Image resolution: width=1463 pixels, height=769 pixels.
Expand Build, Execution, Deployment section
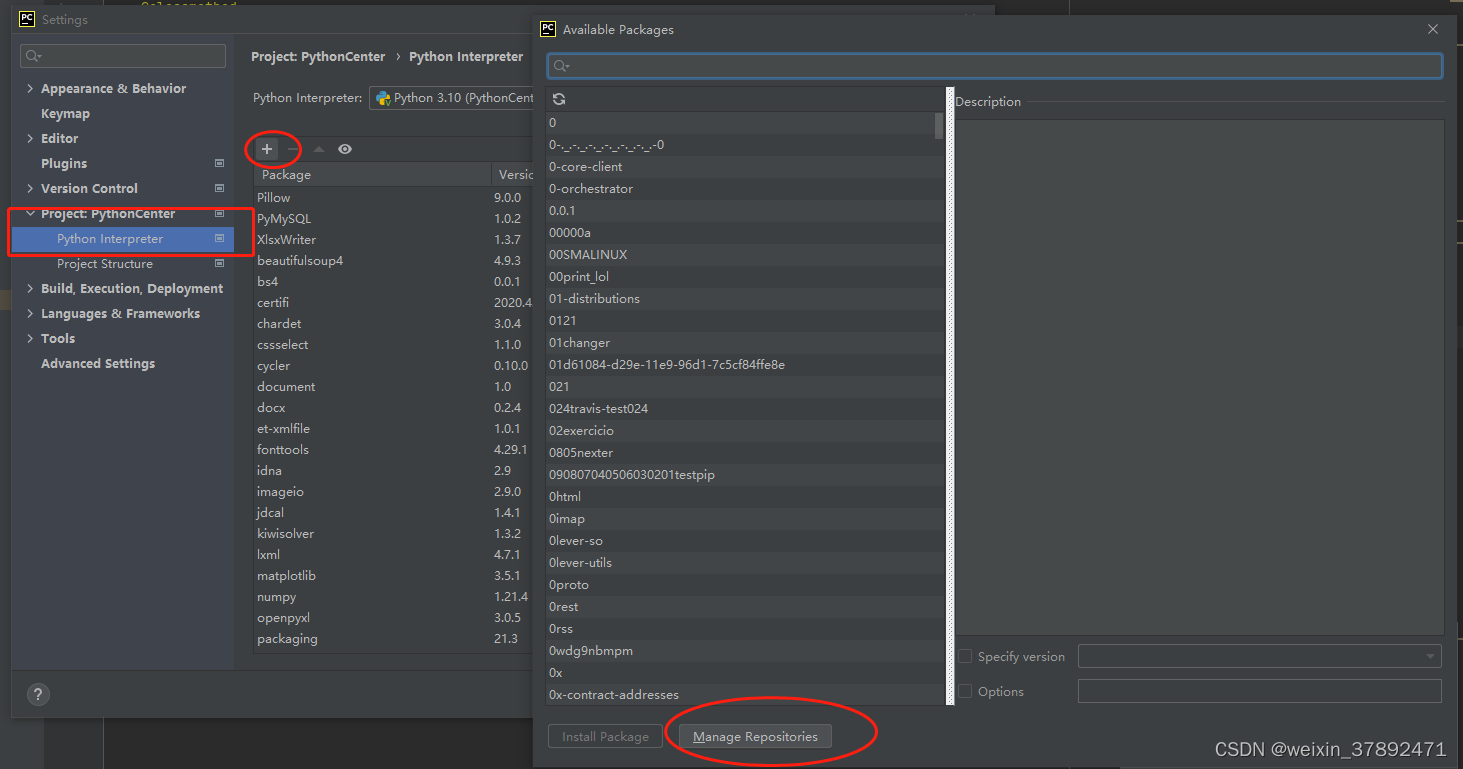(x=30, y=289)
